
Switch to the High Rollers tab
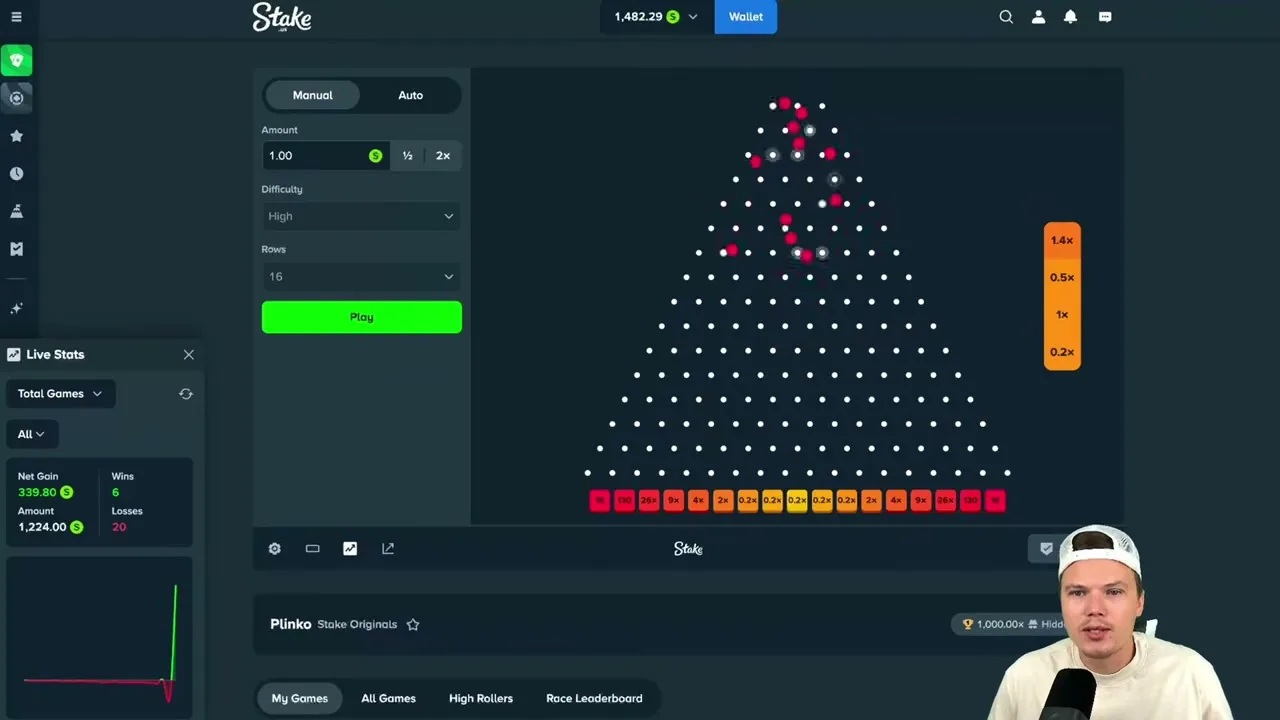click(481, 698)
